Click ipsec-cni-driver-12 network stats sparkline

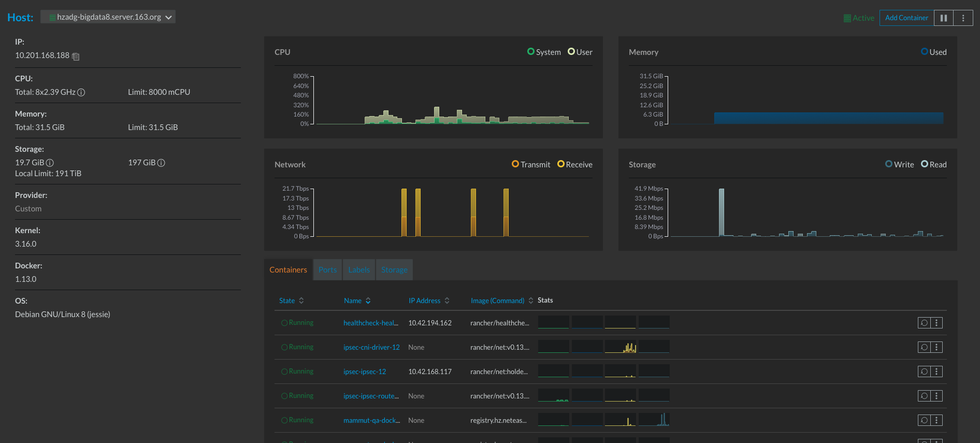tap(620, 347)
